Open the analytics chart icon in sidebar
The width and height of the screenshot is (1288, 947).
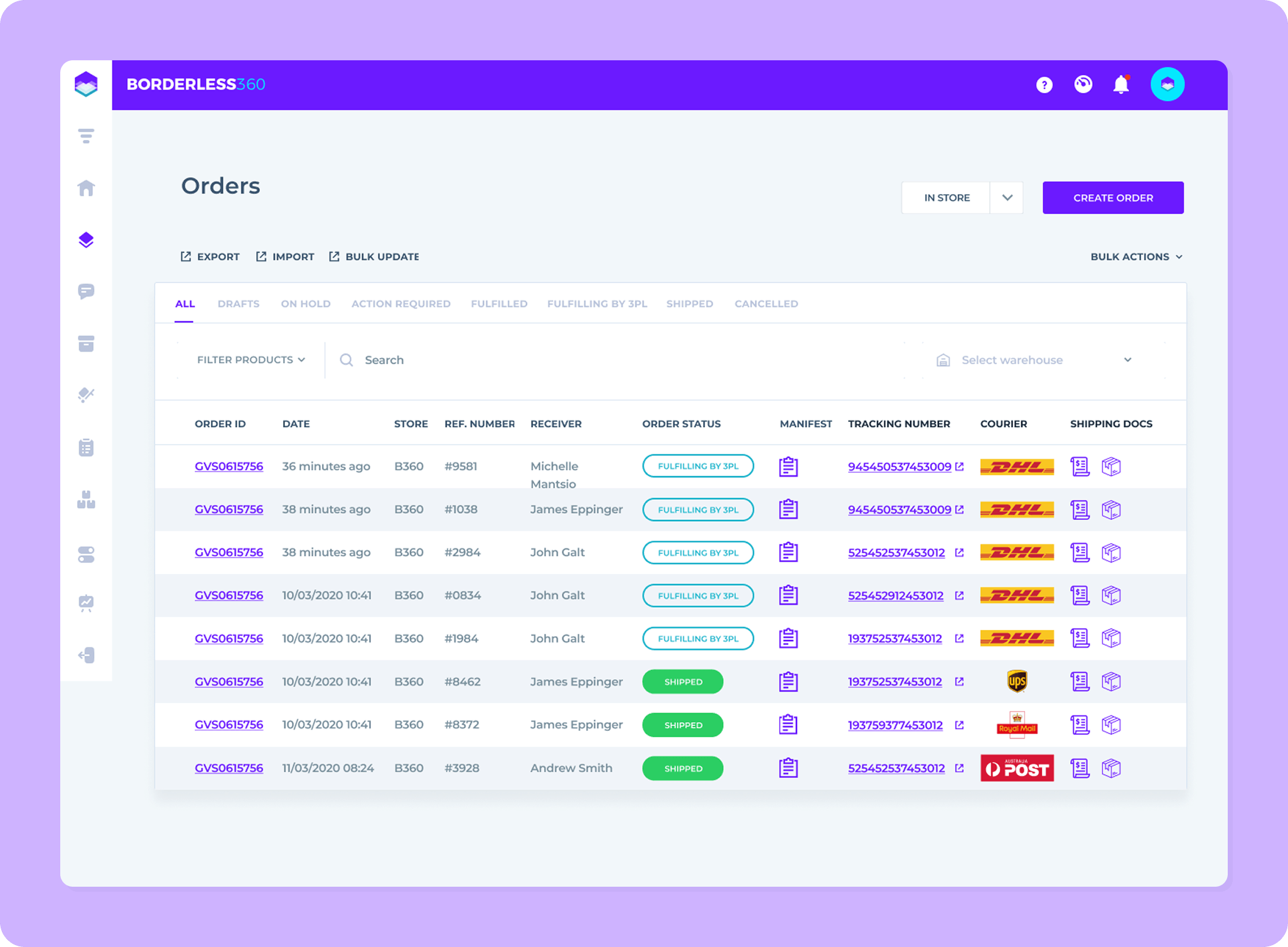pyautogui.click(x=87, y=603)
